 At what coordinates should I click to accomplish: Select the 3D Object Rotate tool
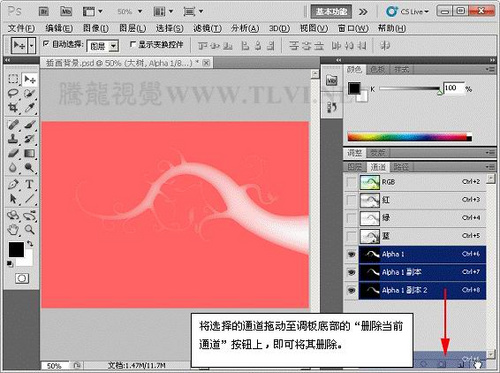click(13, 216)
